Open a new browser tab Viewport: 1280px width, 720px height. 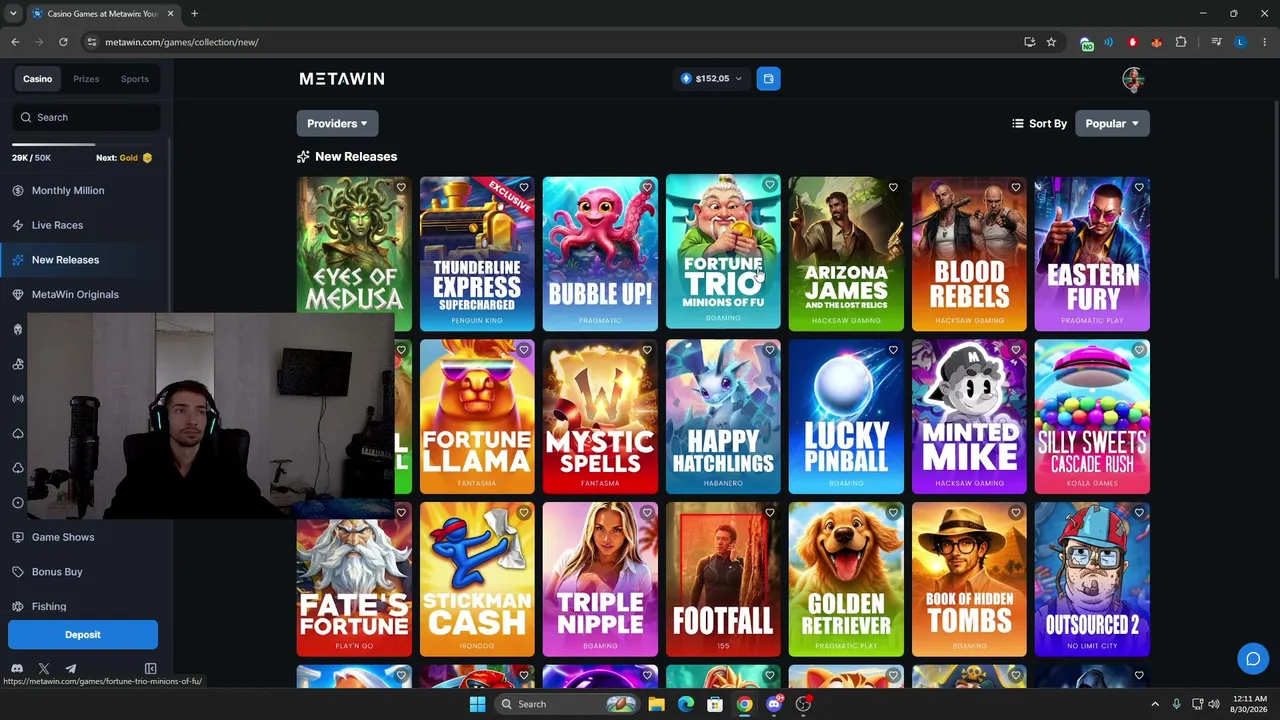click(x=194, y=14)
